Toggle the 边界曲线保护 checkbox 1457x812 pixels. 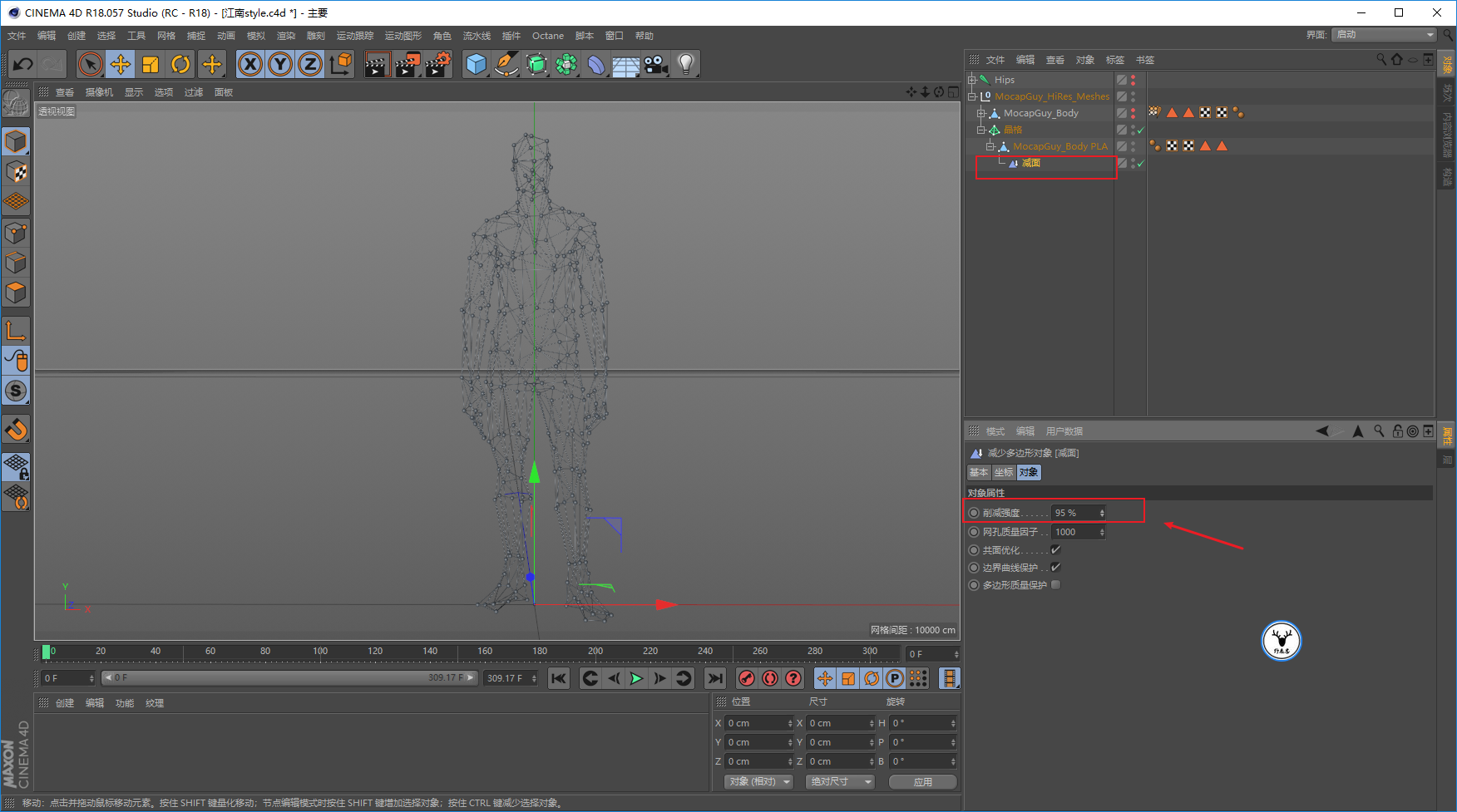(x=1055, y=568)
